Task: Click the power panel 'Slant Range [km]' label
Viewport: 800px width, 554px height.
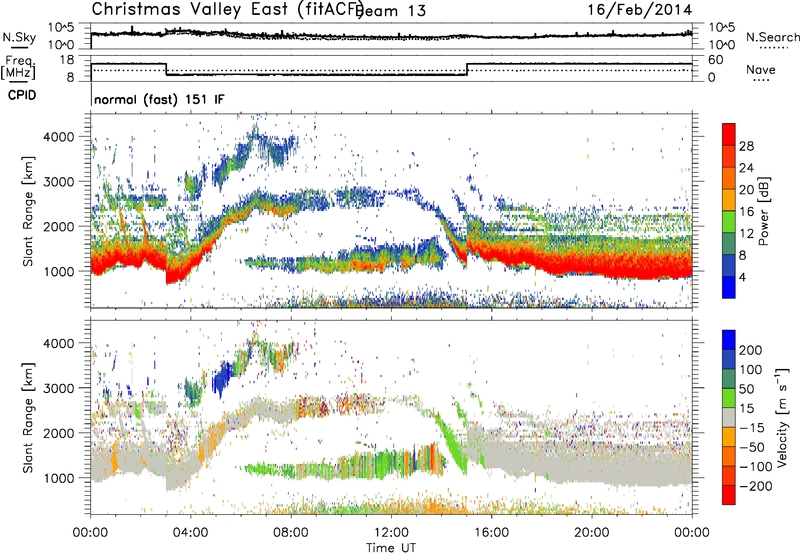Action: [28, 211]
